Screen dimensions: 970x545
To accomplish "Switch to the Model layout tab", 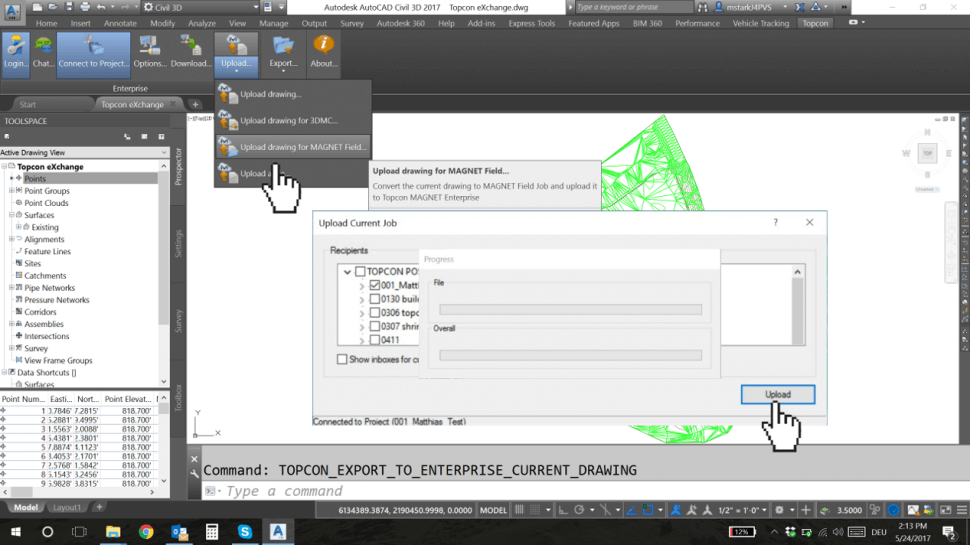I will point(25,507).
